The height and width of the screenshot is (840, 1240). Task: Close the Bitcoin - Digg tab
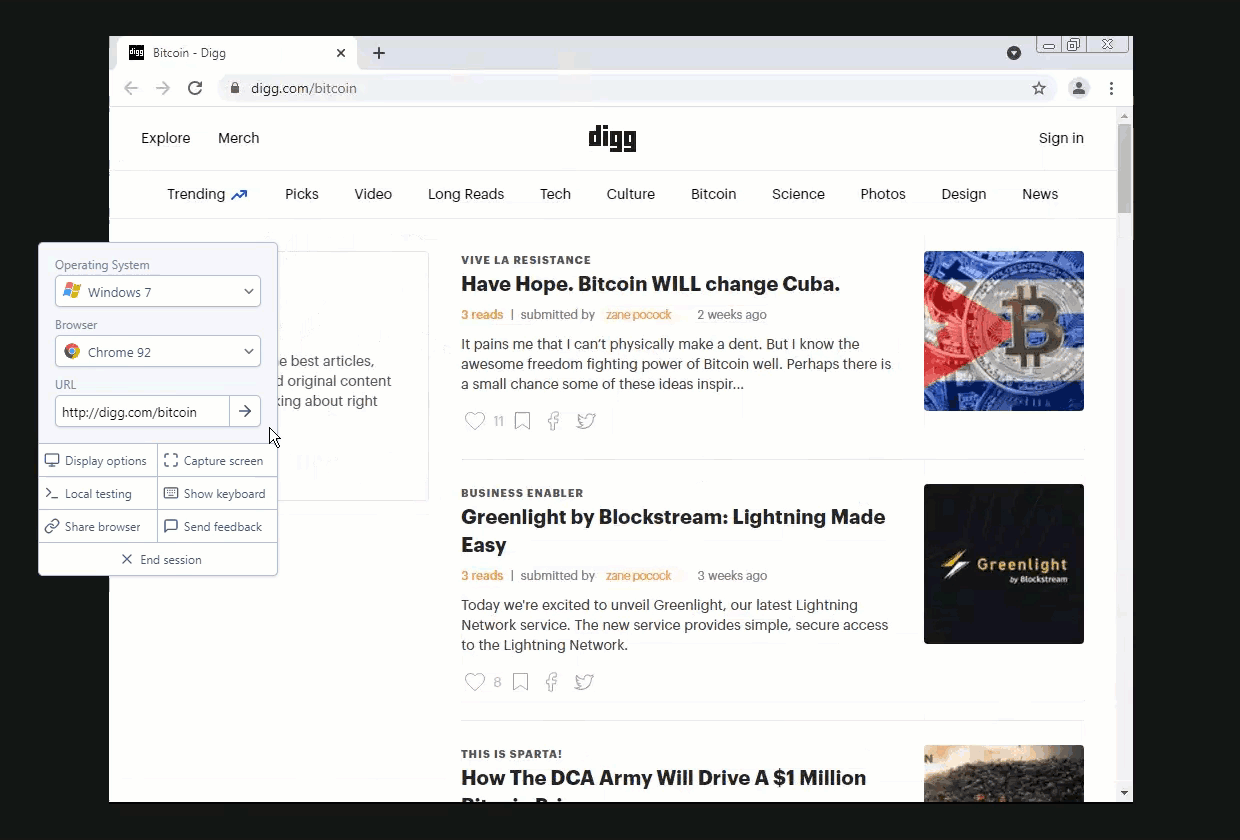click(341, 53)
